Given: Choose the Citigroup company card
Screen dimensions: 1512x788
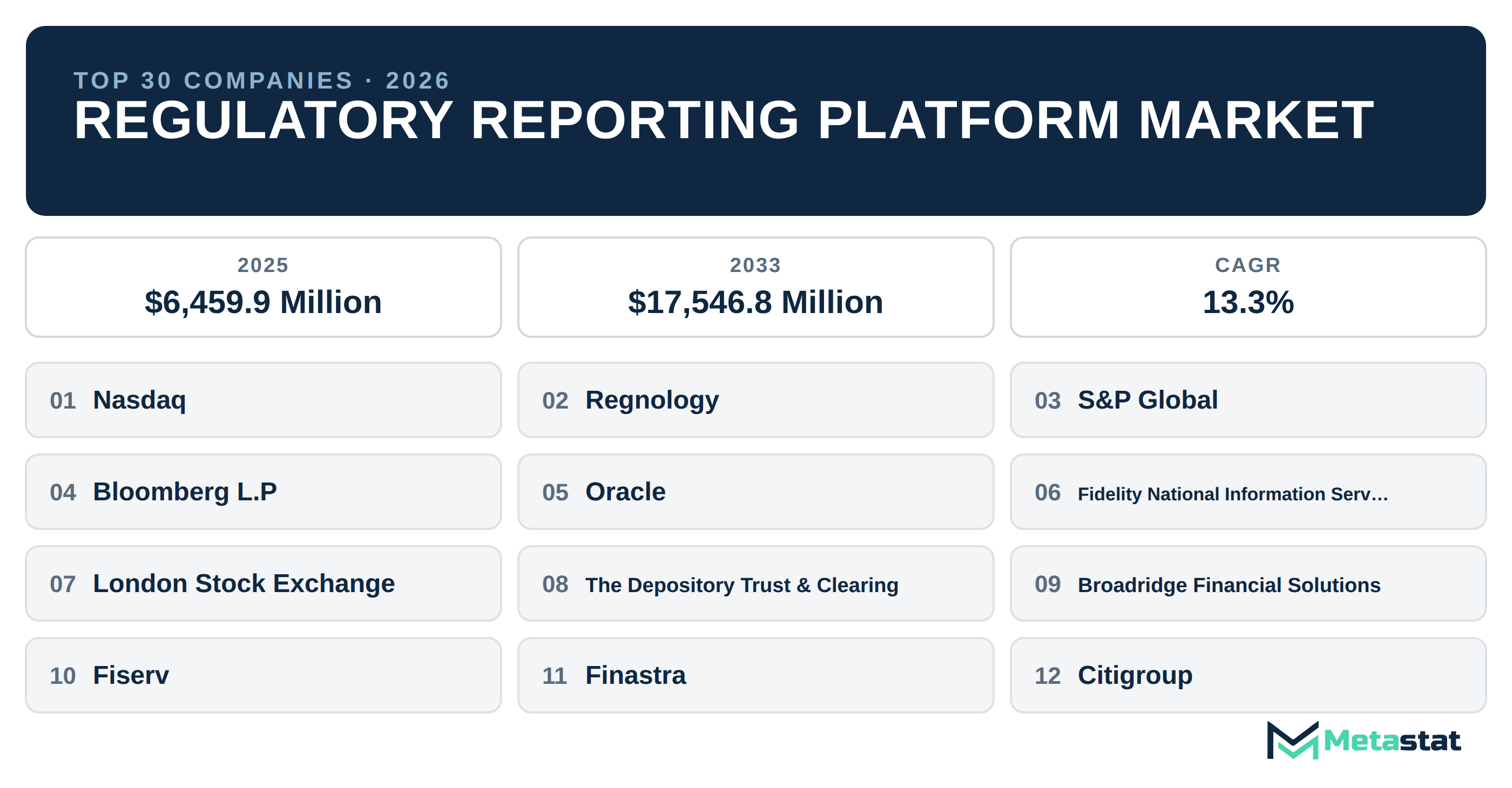Looking at the screenshot, I should pos(1248,675).
